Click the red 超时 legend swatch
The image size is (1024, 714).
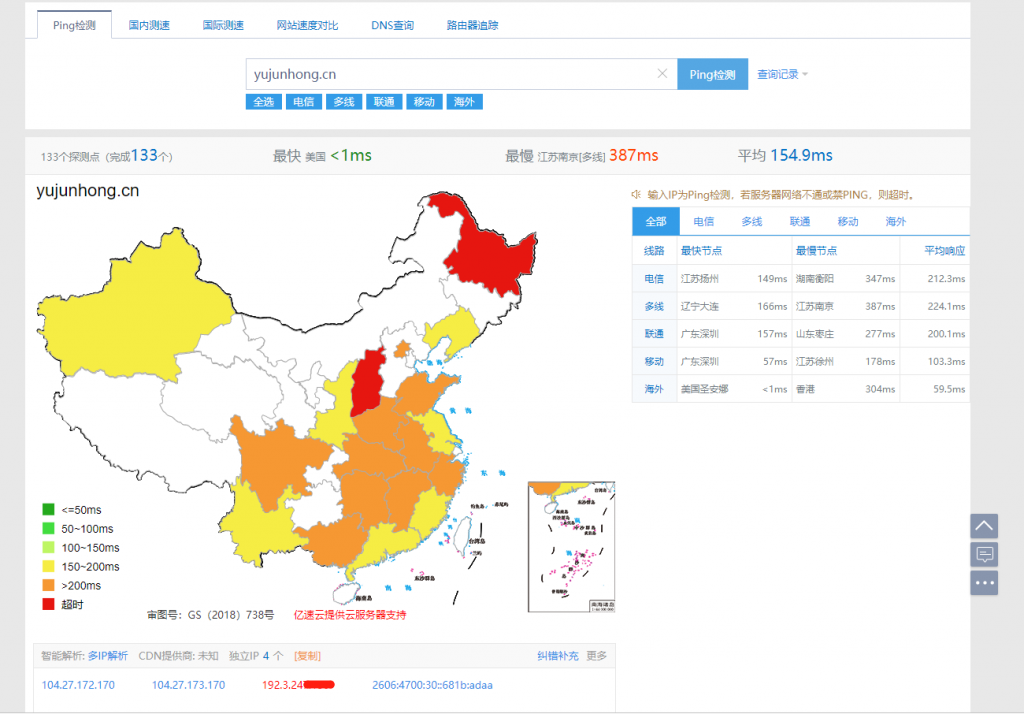click(48, 604)
